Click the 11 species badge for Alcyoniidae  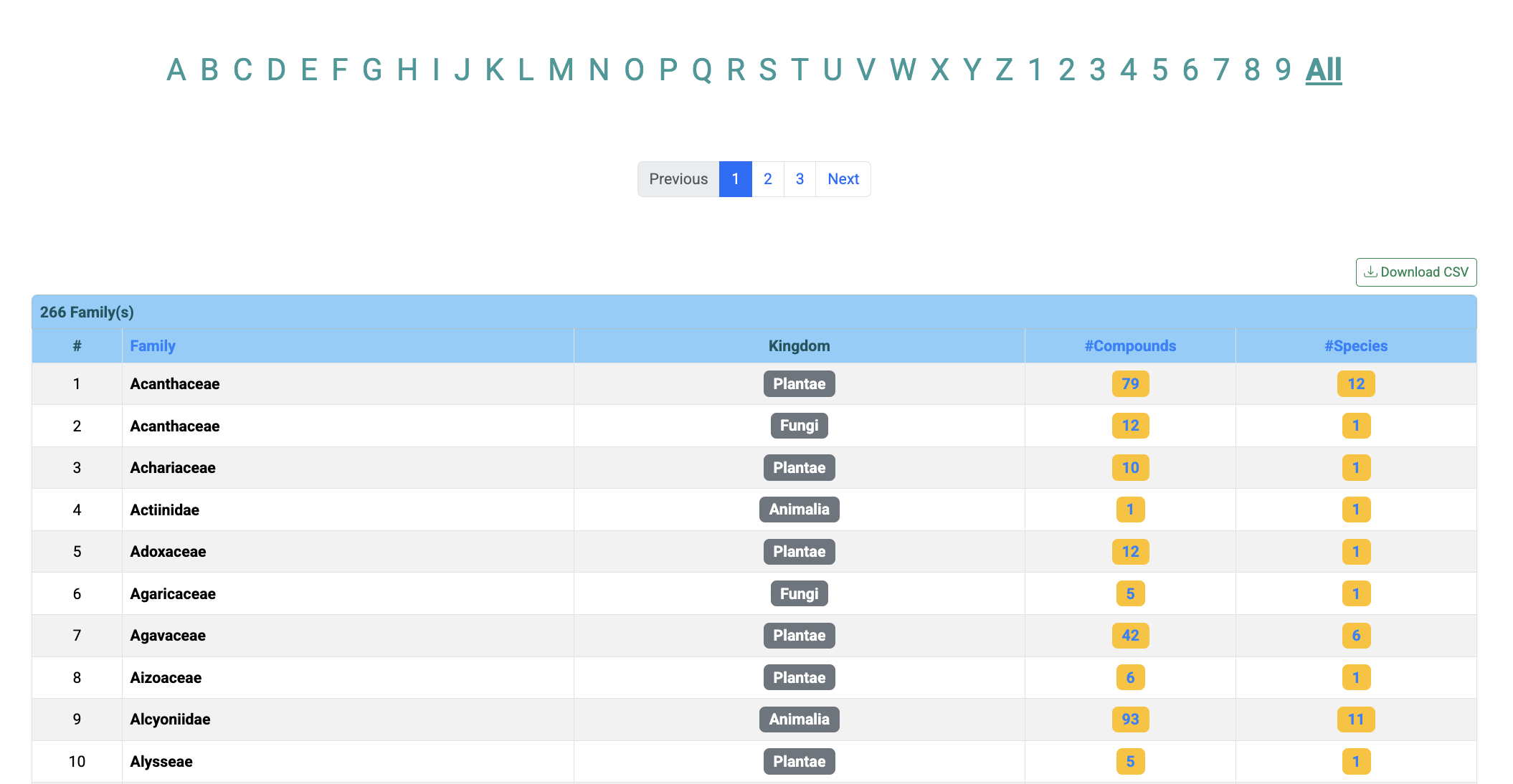1355,720
